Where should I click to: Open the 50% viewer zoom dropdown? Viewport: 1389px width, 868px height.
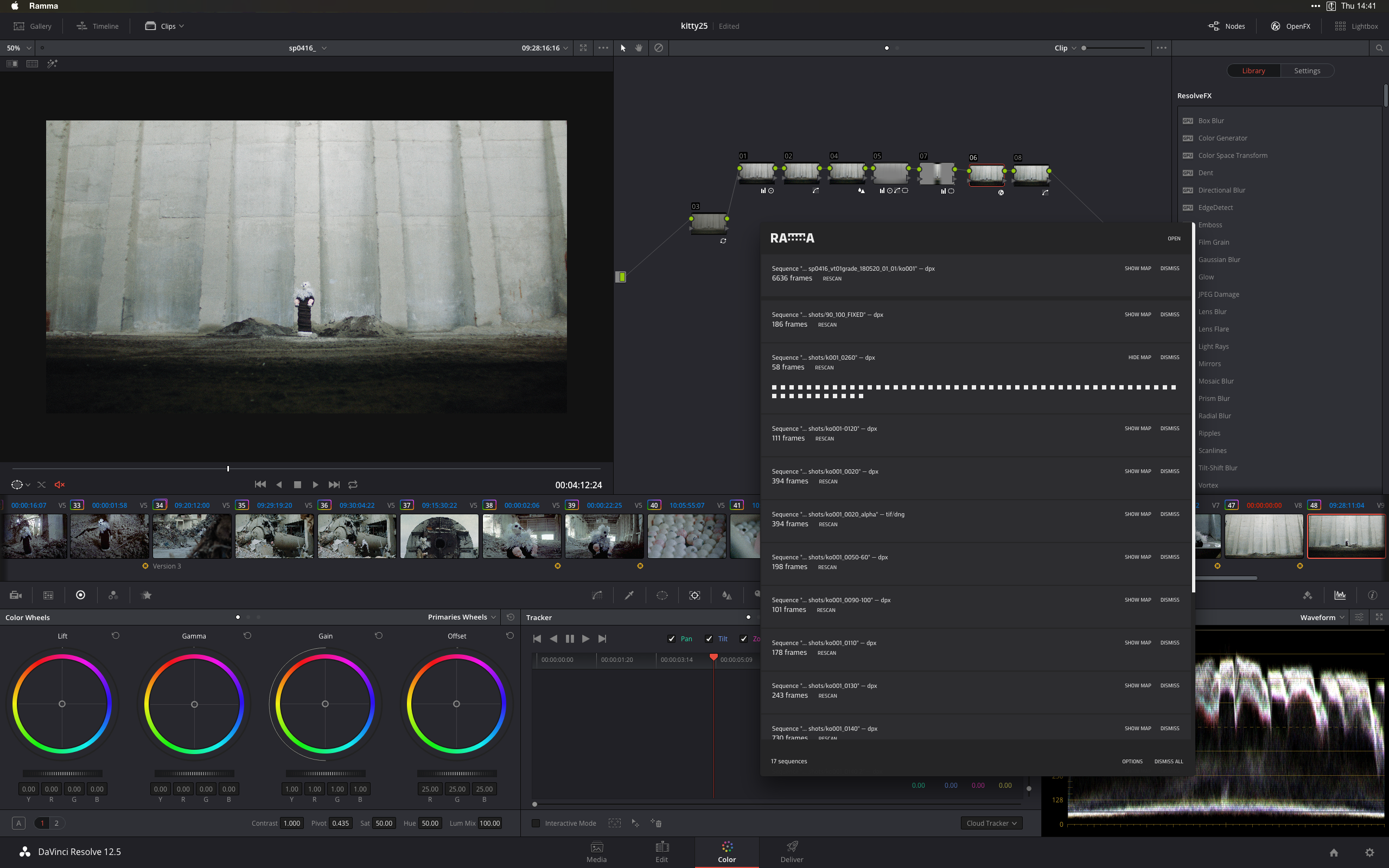[x=18, y=48]
